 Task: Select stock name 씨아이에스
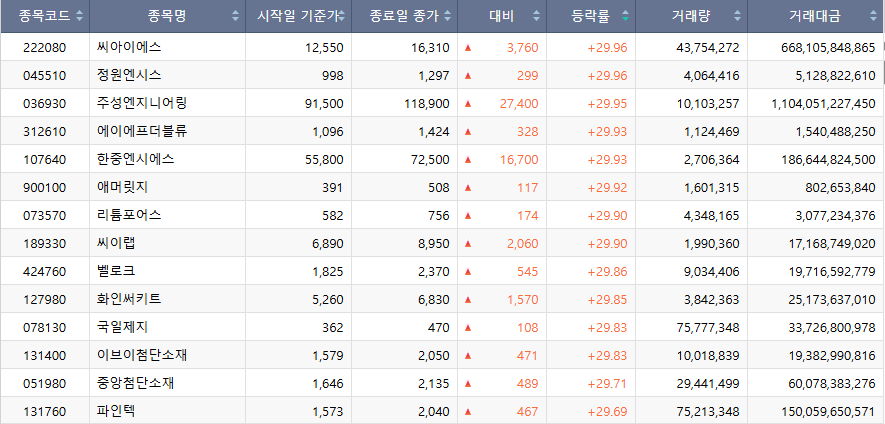[x=129, y=47]
